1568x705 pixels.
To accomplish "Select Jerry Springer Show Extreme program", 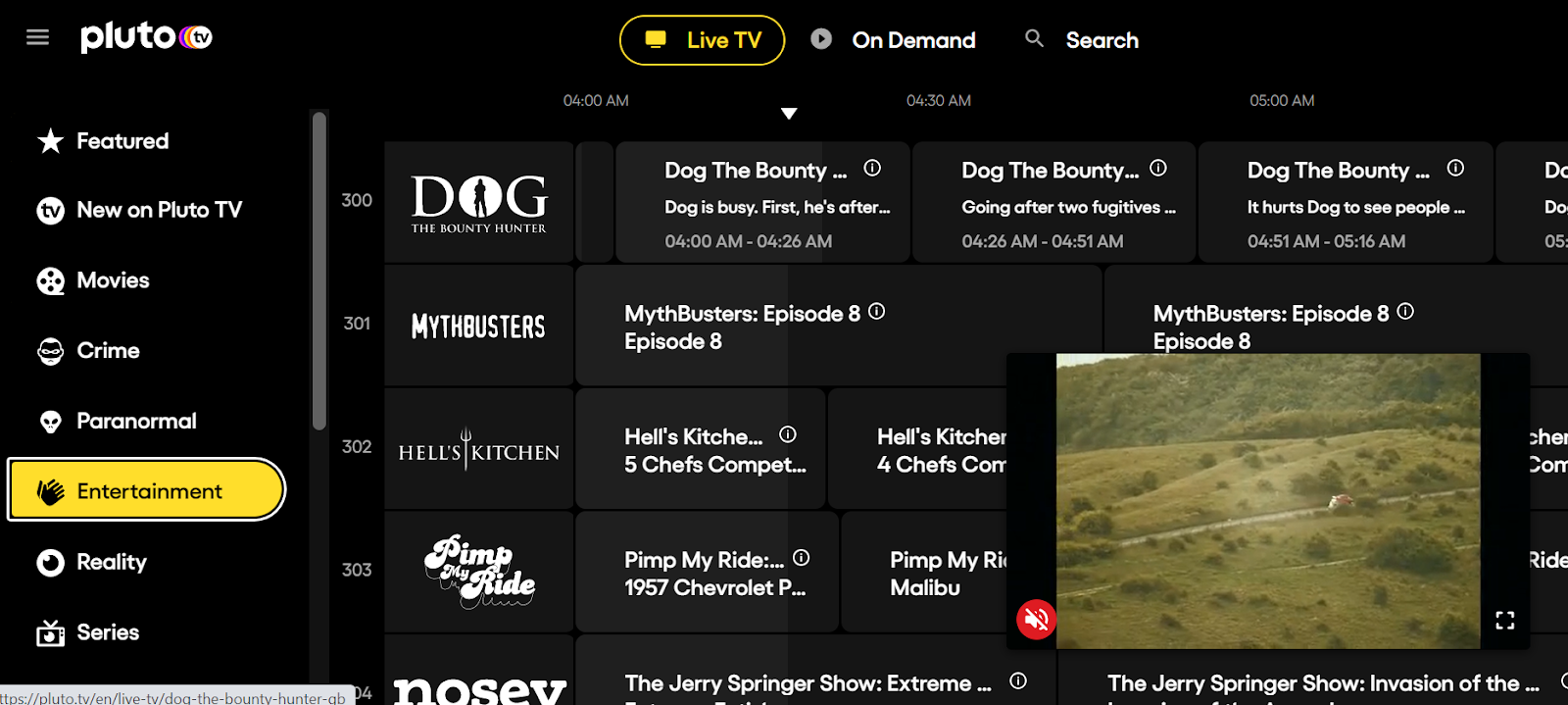I will pos(816,671).
